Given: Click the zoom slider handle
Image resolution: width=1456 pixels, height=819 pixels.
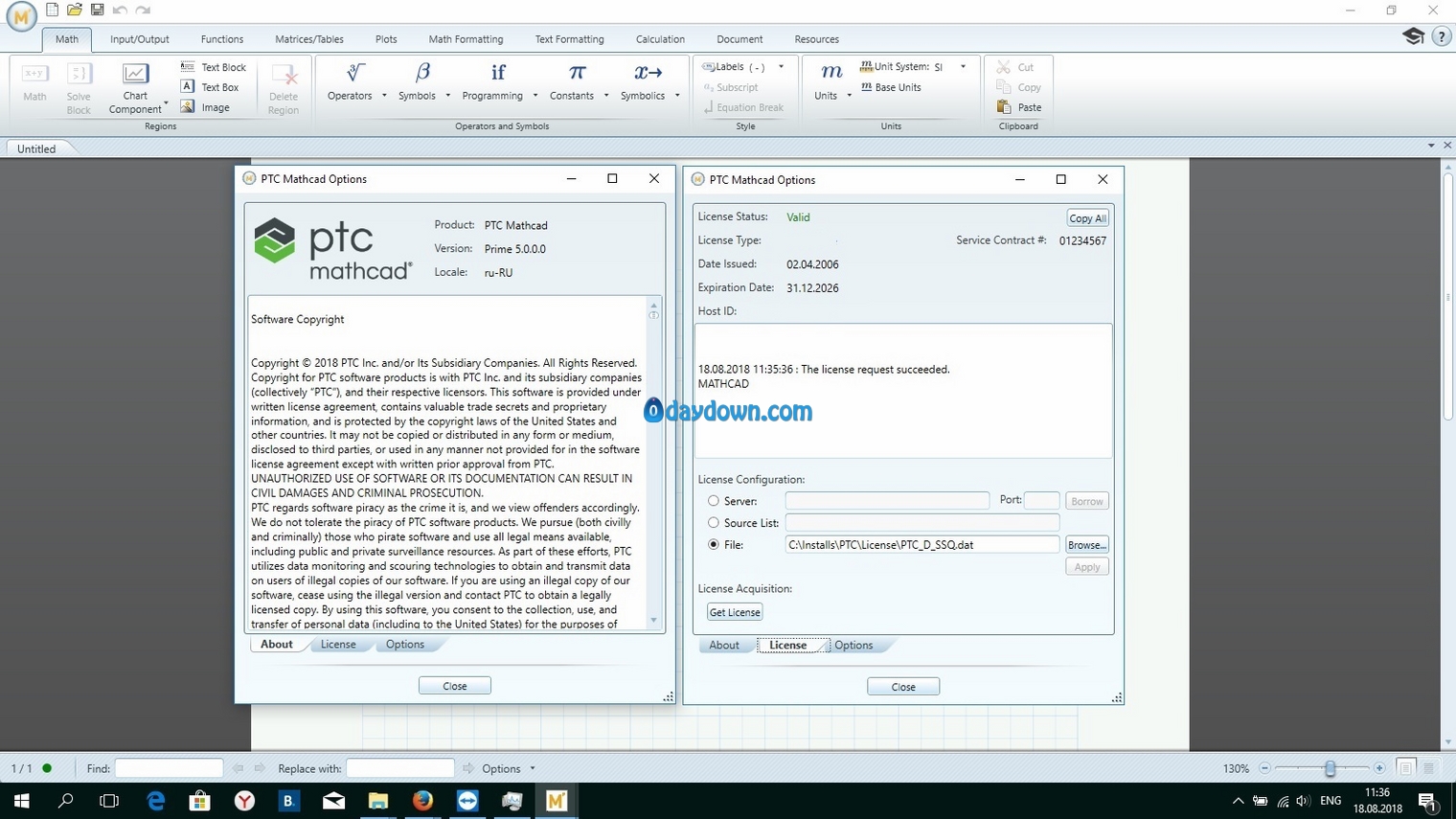Looking at the screenshot, I should pyautogui.click(x=1331, y=768).
